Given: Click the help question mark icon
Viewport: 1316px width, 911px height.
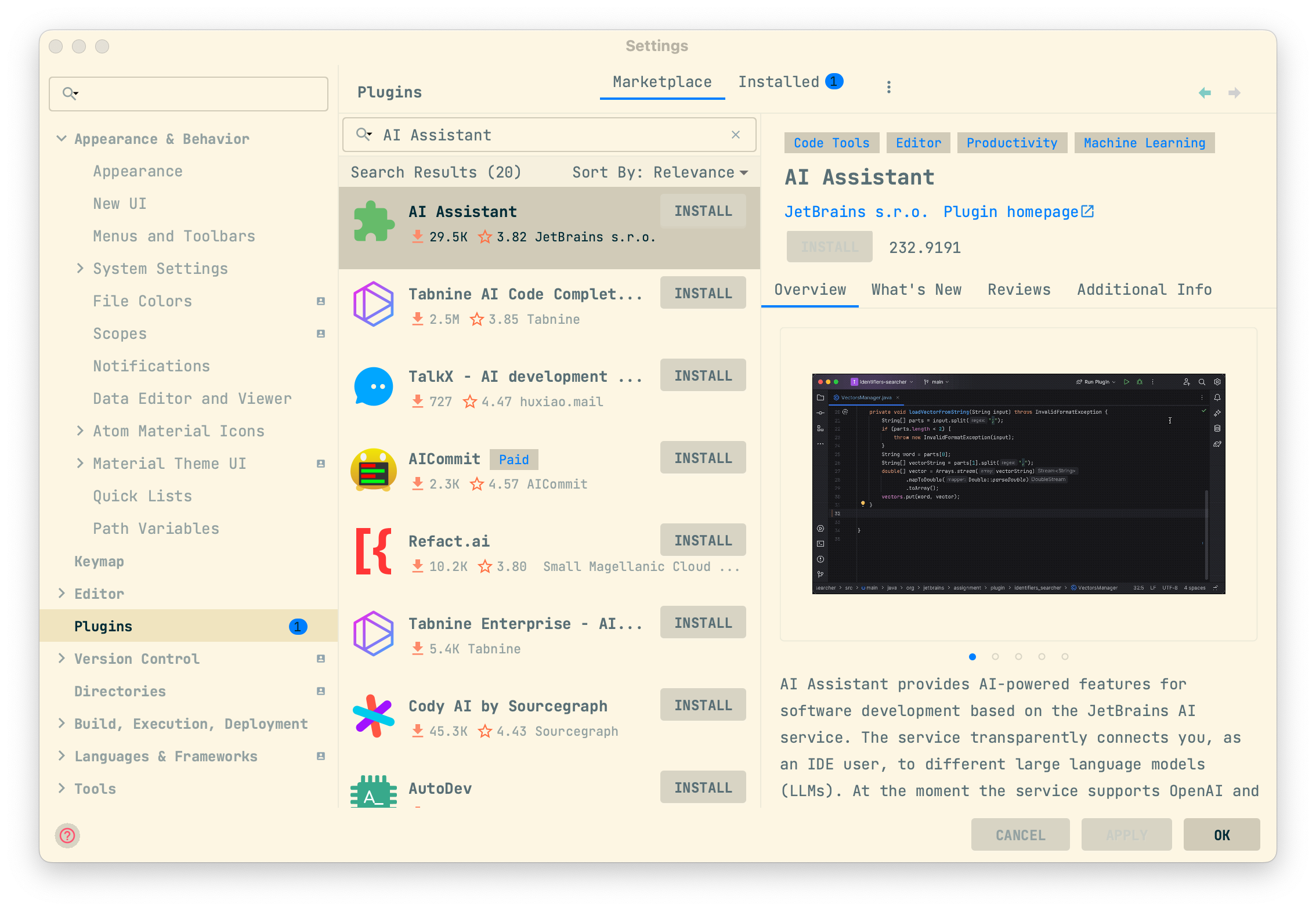Looking at the screenshot, I should tap(67, 836).
